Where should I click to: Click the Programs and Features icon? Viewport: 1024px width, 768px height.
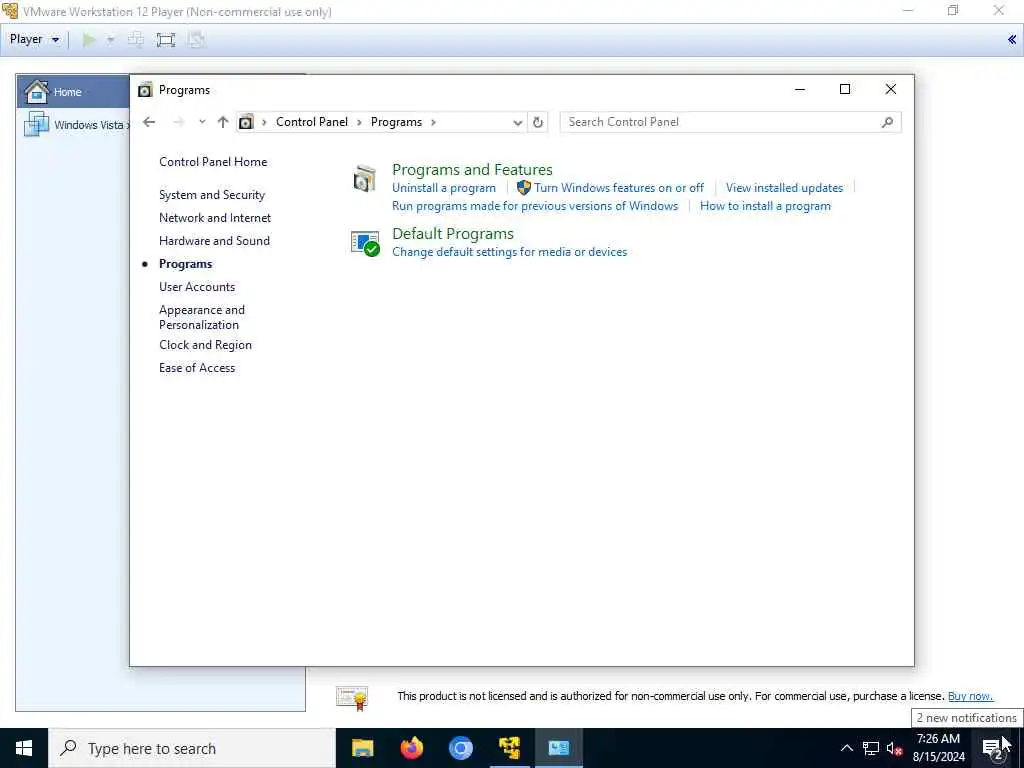tap(364, 179)
